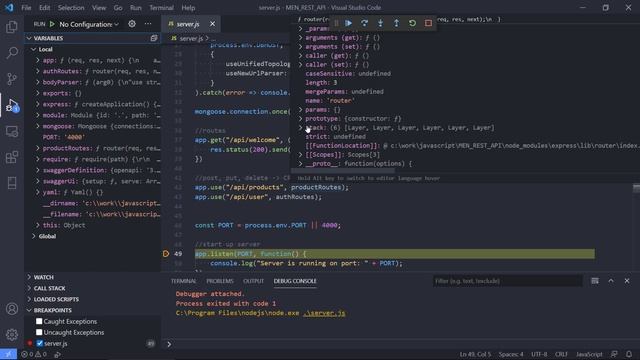The image size is (640, 360).
Task: Open the Manage gear in activity bar
Action: point(12,335)
